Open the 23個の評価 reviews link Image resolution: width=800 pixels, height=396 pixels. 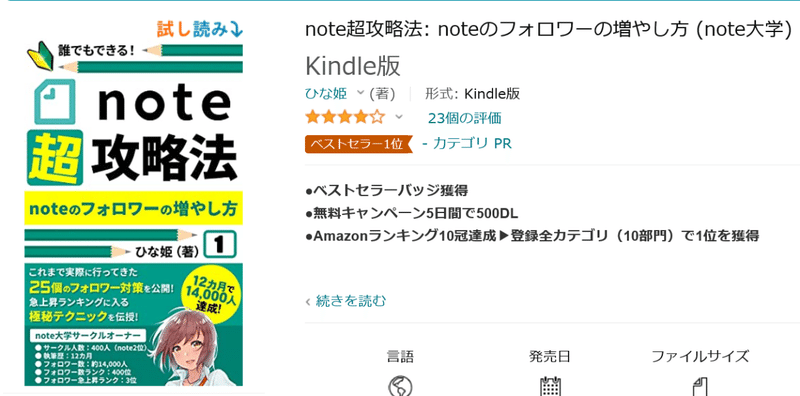click(465, 118)
